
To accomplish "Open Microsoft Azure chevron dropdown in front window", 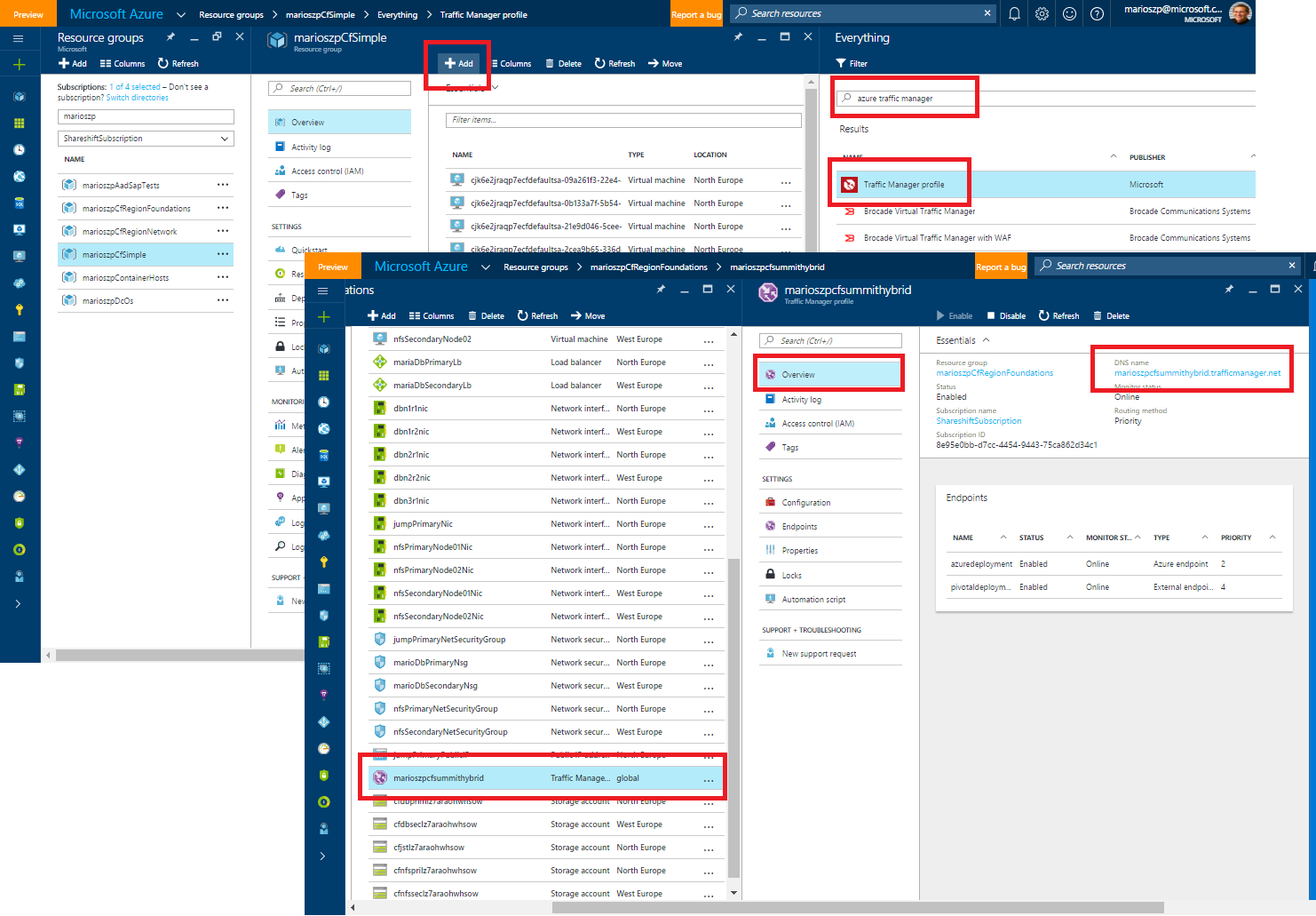I will pos(486,267).
